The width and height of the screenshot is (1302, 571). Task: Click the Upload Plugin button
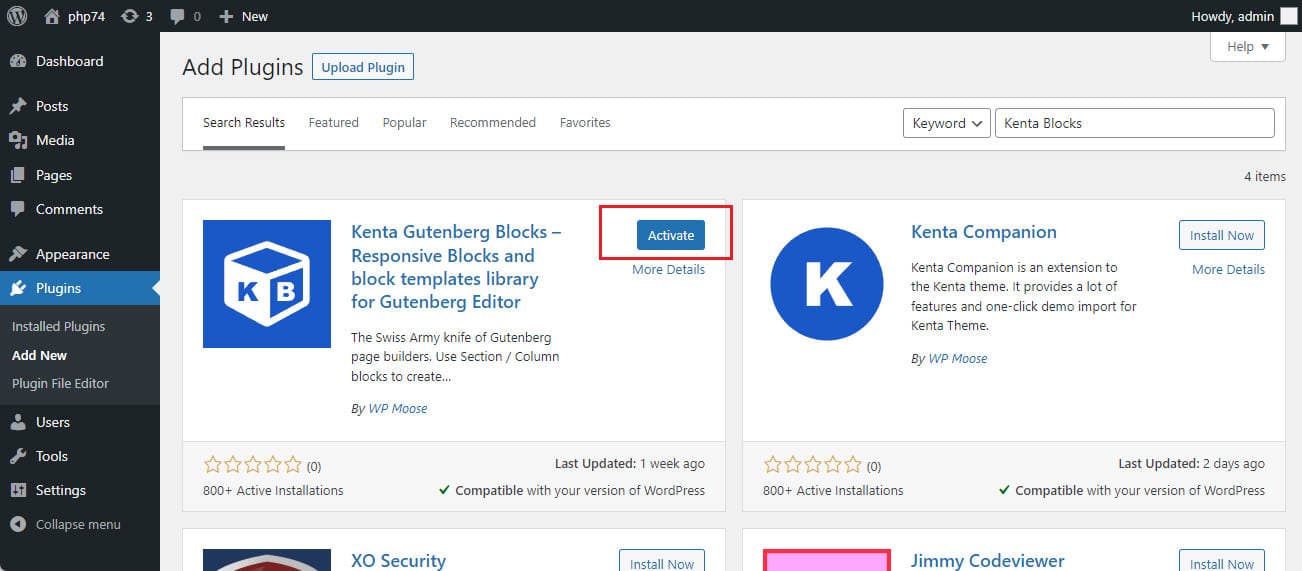click(363, 67)
